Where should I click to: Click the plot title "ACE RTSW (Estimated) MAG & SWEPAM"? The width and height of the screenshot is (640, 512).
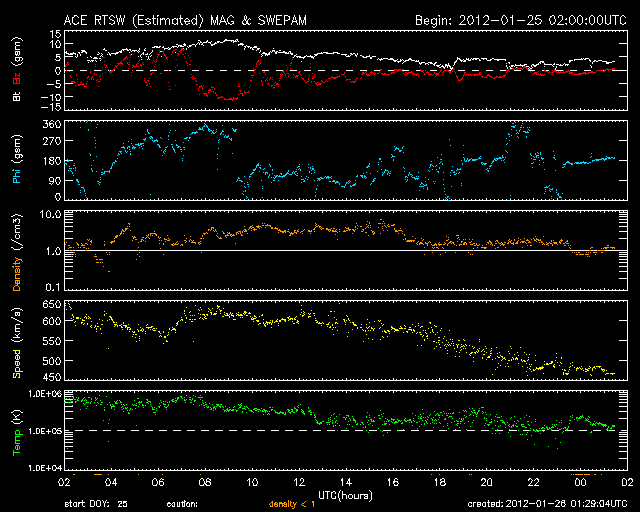[x=185, y=20]
